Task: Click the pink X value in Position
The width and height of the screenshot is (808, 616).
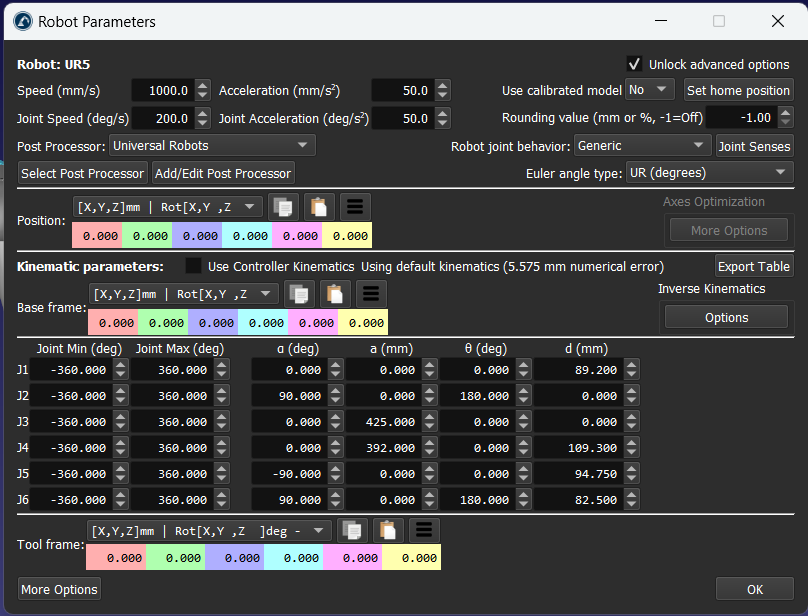Action: (x=97, y=236)
